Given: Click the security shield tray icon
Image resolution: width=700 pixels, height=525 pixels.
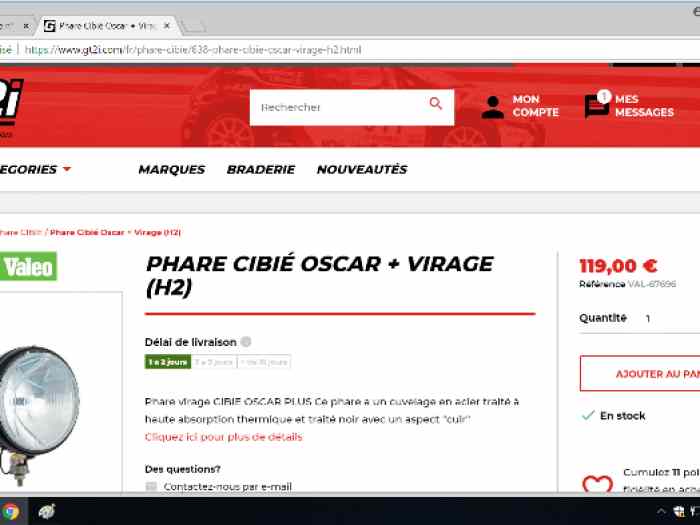Looking at the screenshot, I should (679, 512).
